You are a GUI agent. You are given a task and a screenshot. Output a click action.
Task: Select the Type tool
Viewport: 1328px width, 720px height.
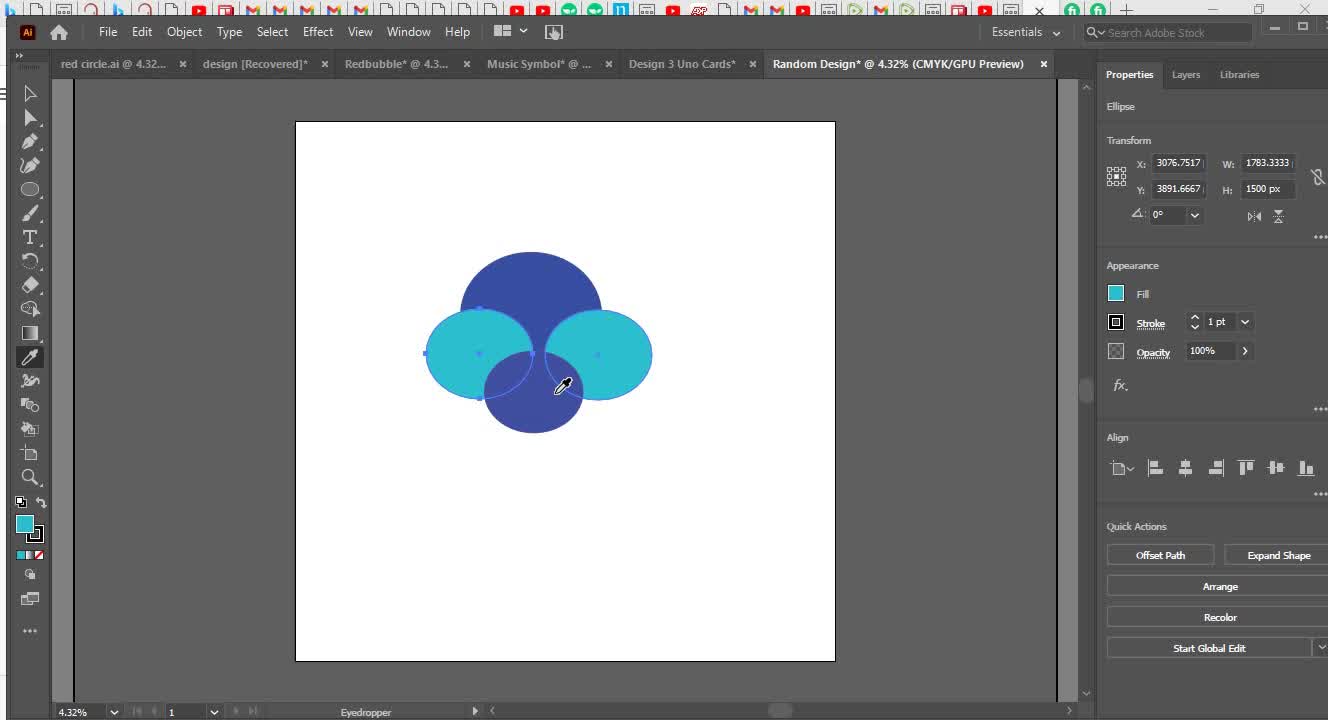pyautogui.click(x=30, y=237)
